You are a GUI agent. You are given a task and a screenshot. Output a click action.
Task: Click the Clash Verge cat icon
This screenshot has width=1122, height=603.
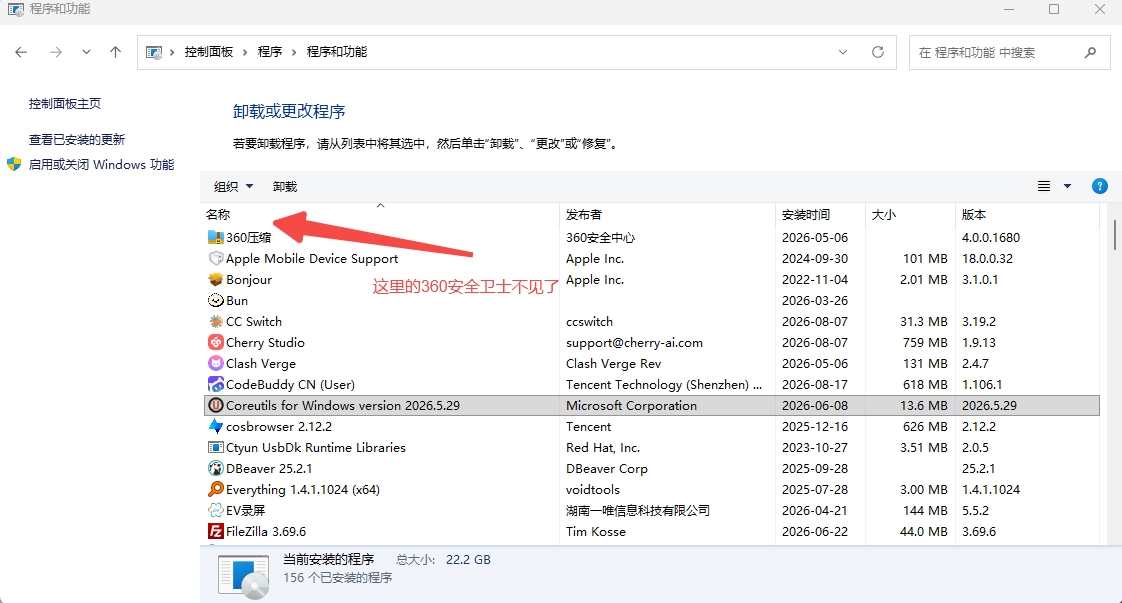point(215,363)
